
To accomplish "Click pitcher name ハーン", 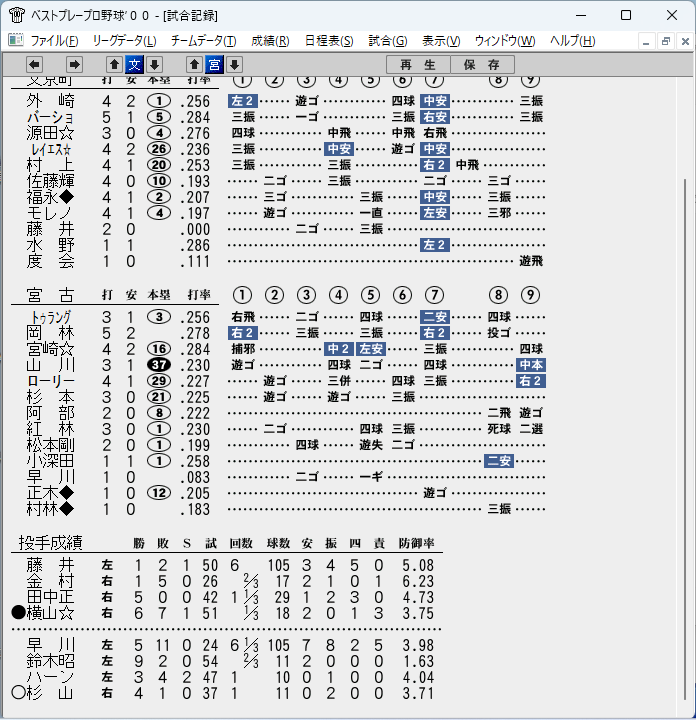I will pos(51,677).
